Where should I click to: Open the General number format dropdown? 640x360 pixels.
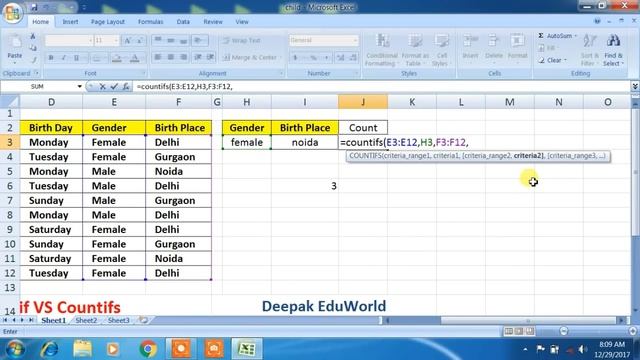355,40
